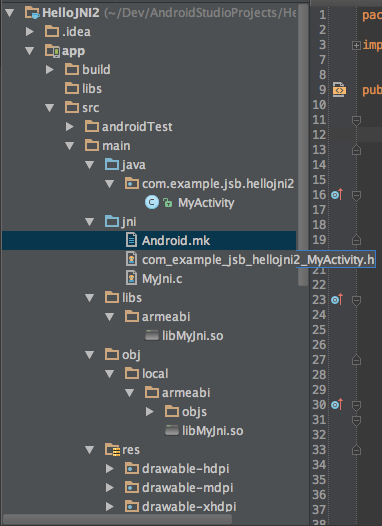Expand the objs folder
Viewport: 382px width, 526px height.
[150, 412]
